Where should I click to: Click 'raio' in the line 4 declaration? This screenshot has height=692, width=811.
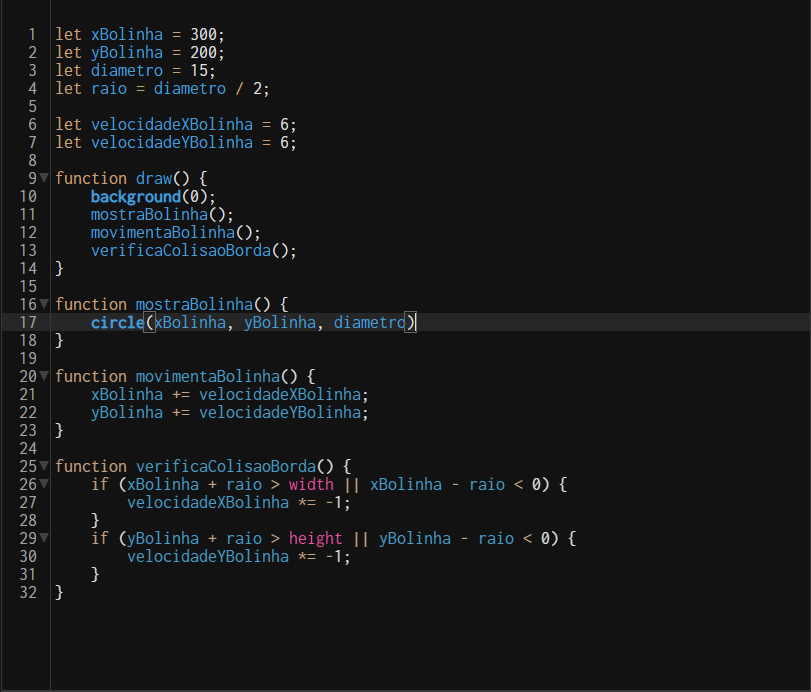pos(109,88)
